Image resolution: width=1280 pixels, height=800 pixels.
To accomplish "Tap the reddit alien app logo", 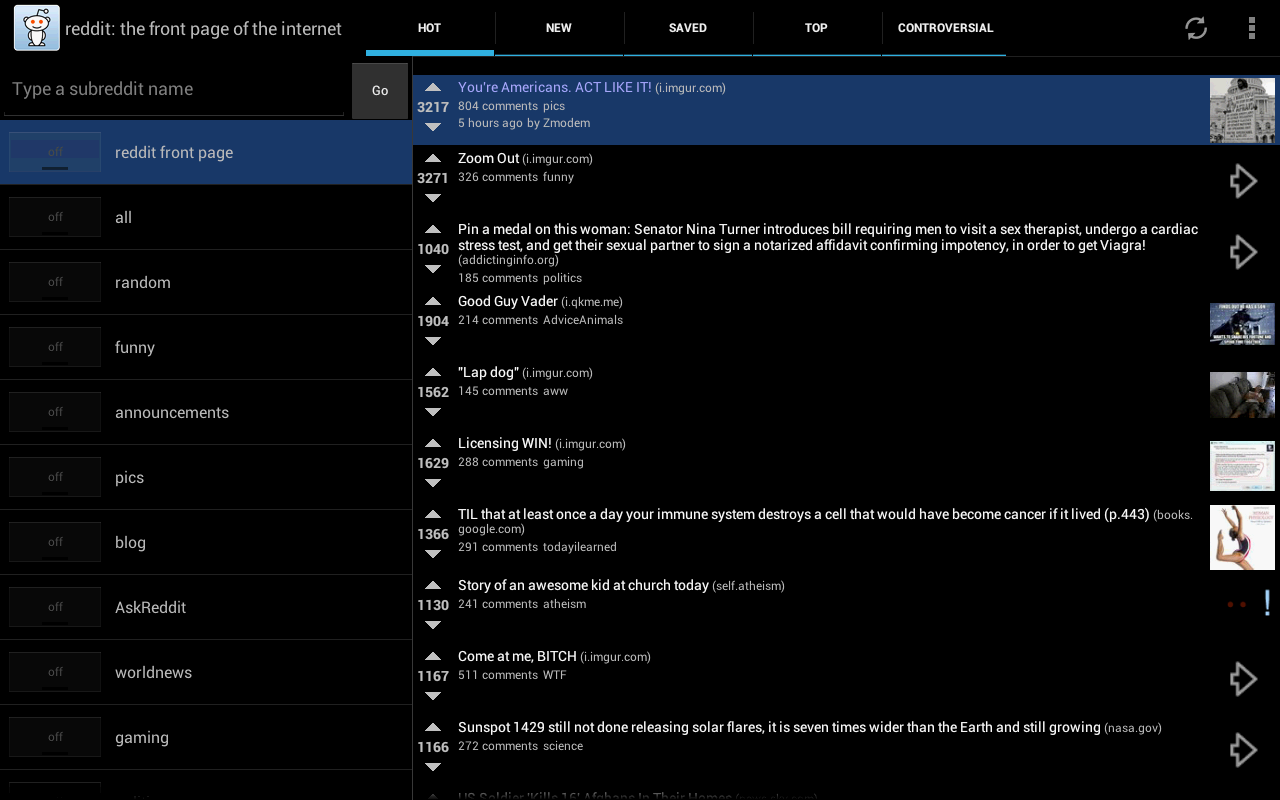I will click(37, 28).
